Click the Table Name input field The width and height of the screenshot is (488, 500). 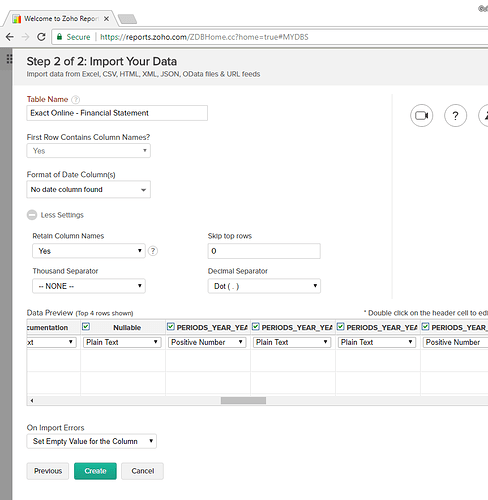click(117, 113)
